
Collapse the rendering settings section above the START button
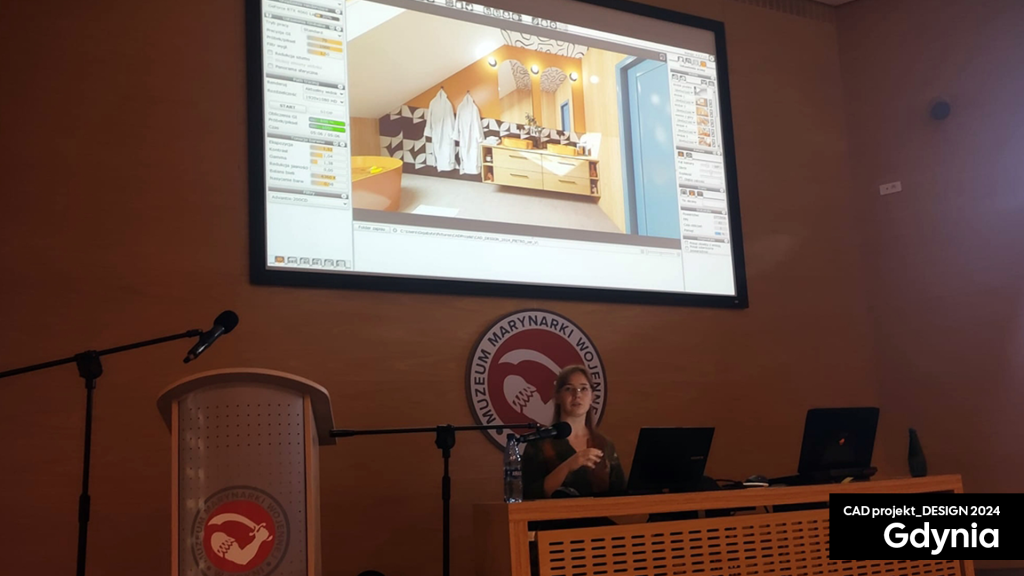pyautogui.click(x=340, y=87)
